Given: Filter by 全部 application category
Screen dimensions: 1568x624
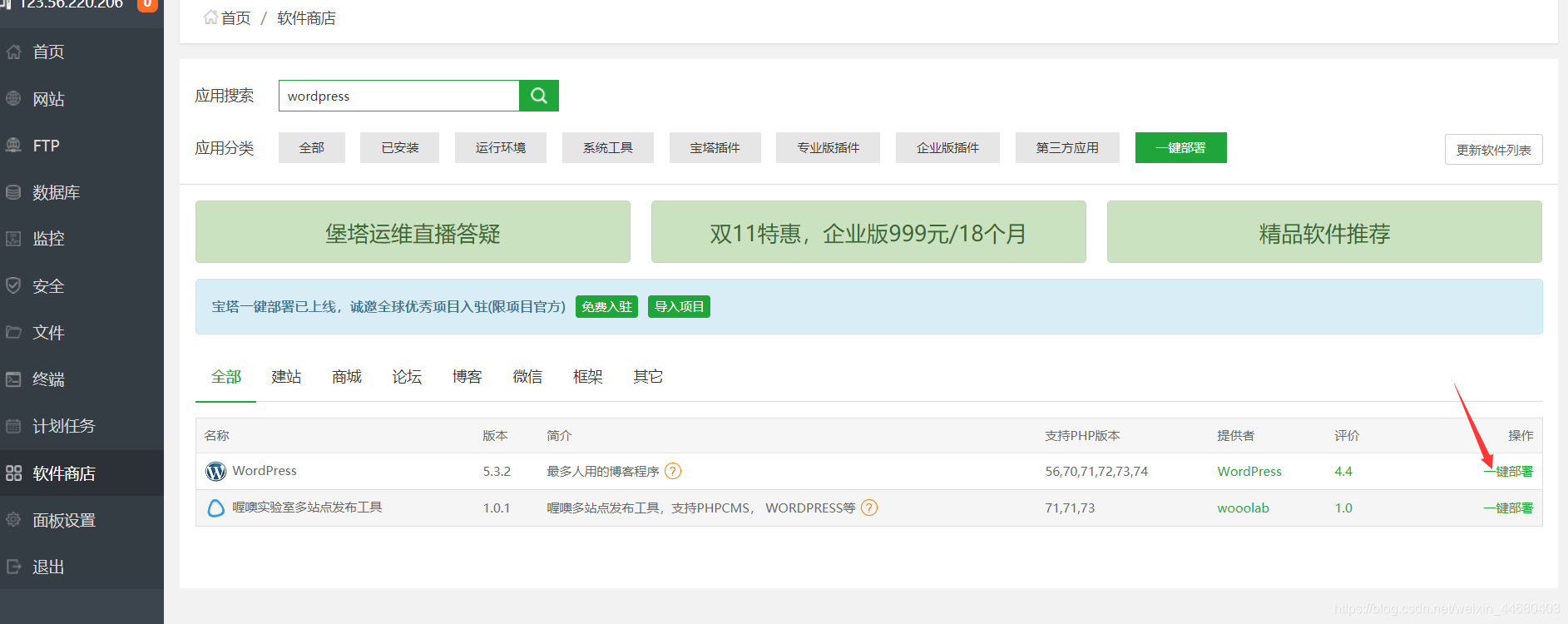Looking at the screenshot, I should pos(312,147).
